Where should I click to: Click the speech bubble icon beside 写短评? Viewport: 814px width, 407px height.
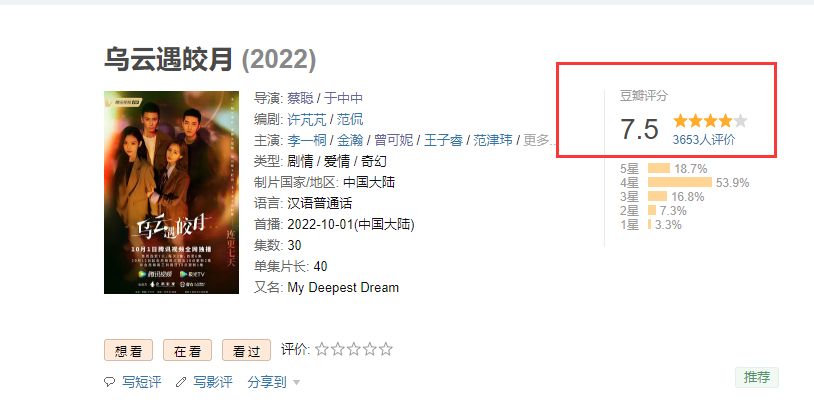point(109,382)
